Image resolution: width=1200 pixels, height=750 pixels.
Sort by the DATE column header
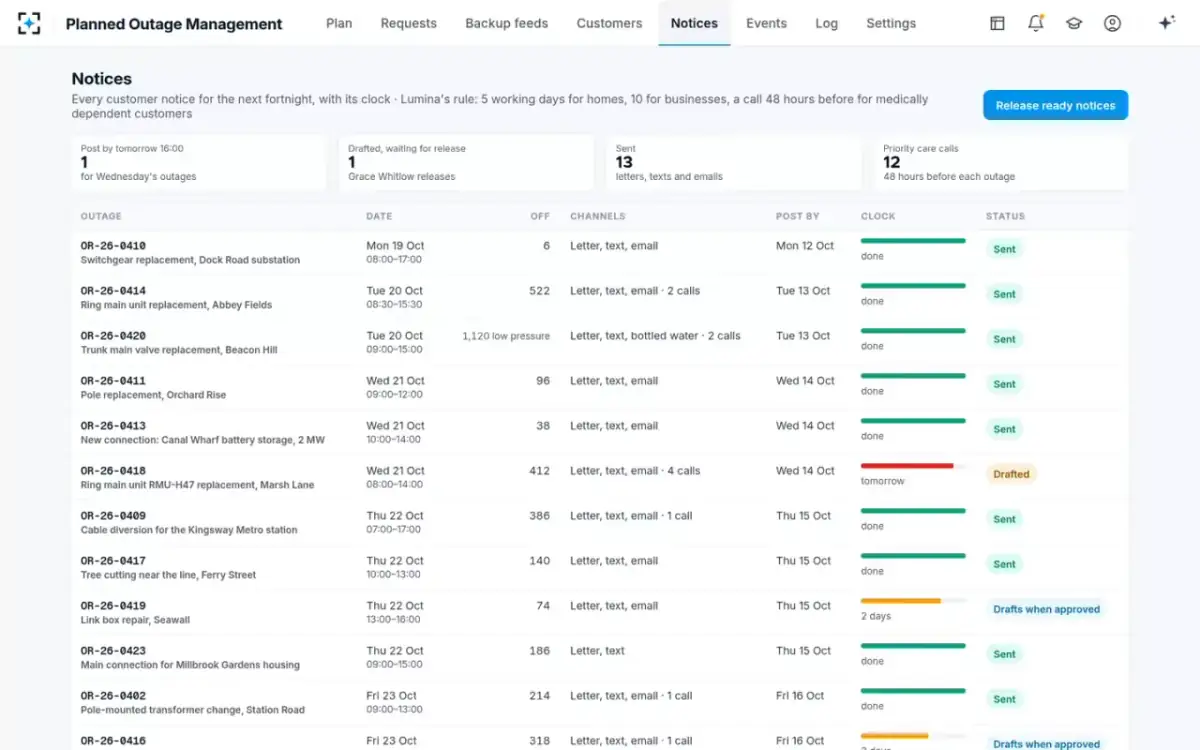point(379,216)
